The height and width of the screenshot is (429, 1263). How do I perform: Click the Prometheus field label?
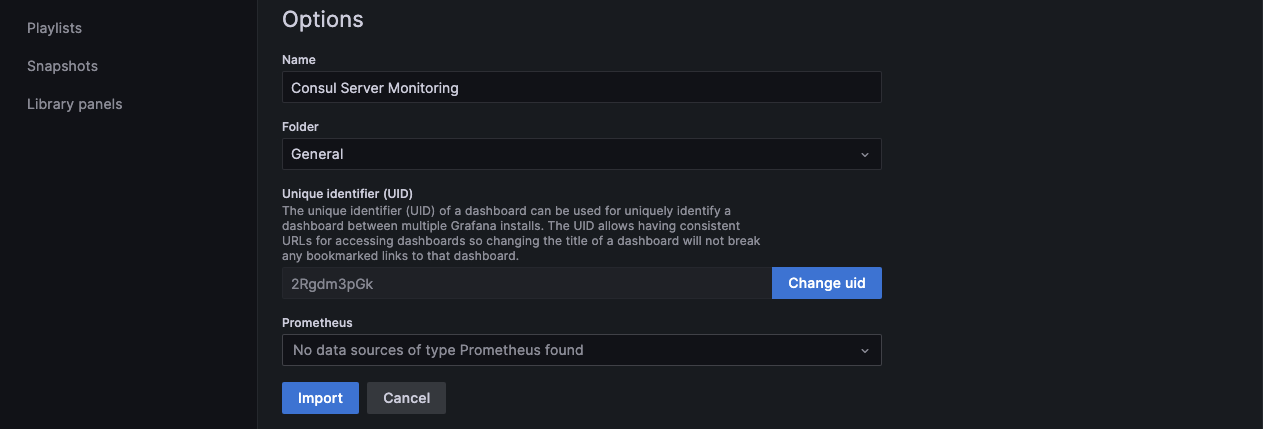[317, 323]
